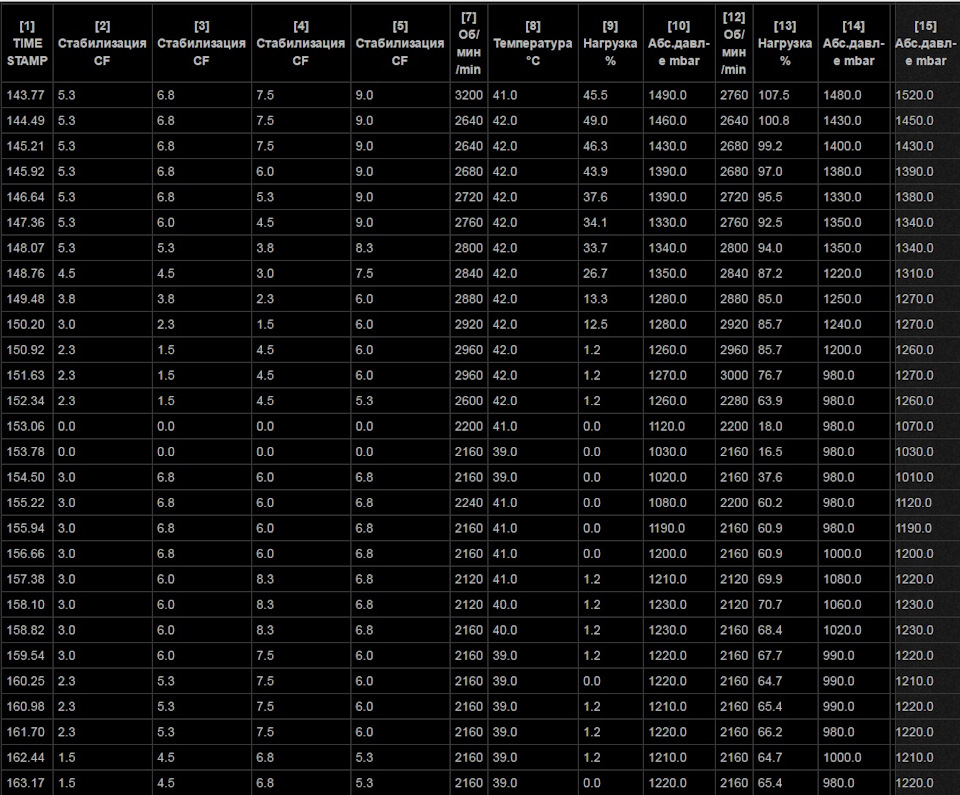Click the timestamp cell 148.76
The image size is (960, 795).
[x=26, y=273]
